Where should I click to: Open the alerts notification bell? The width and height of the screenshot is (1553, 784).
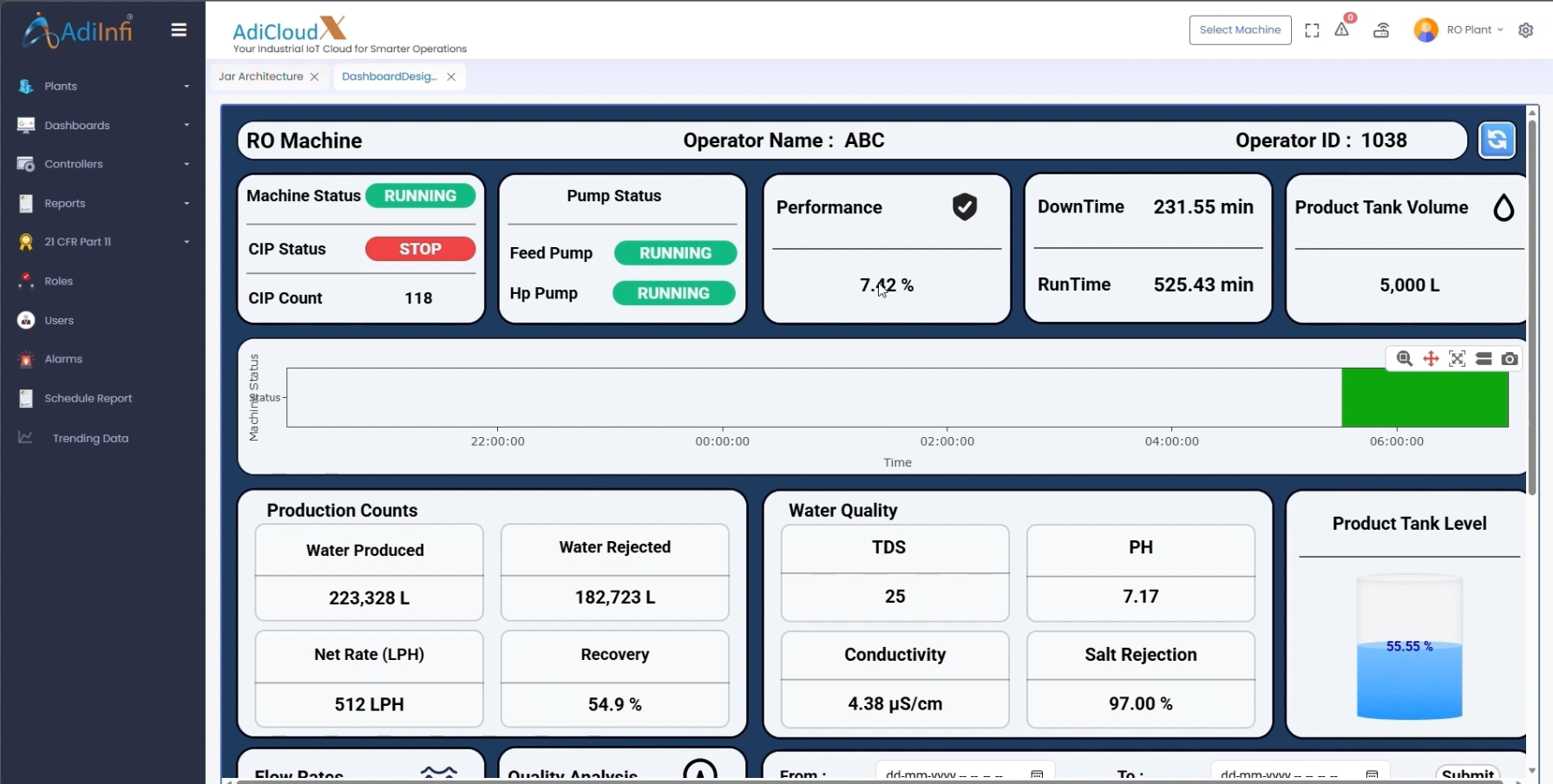click(x=1342, y=29)
